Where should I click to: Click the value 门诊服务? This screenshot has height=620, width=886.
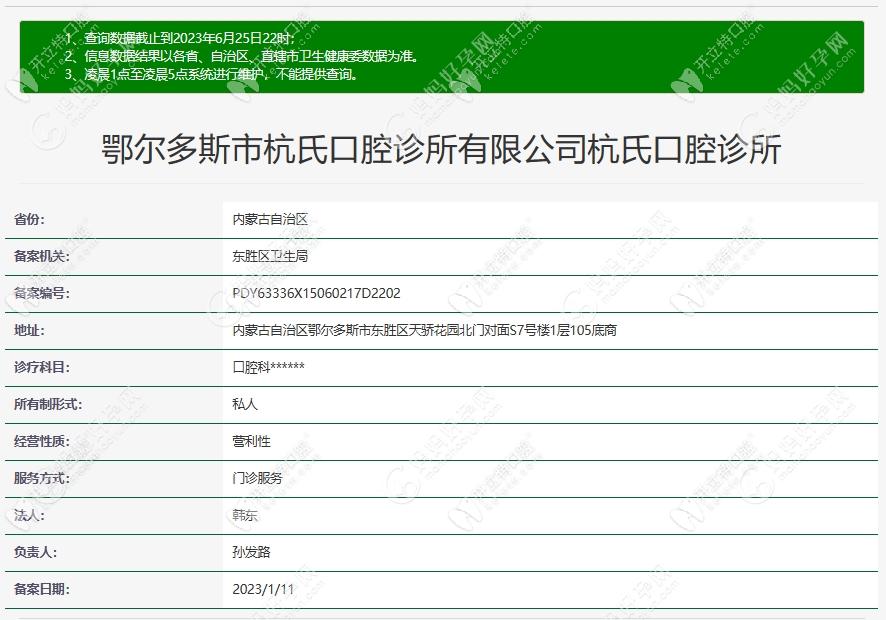pos(257,478)
